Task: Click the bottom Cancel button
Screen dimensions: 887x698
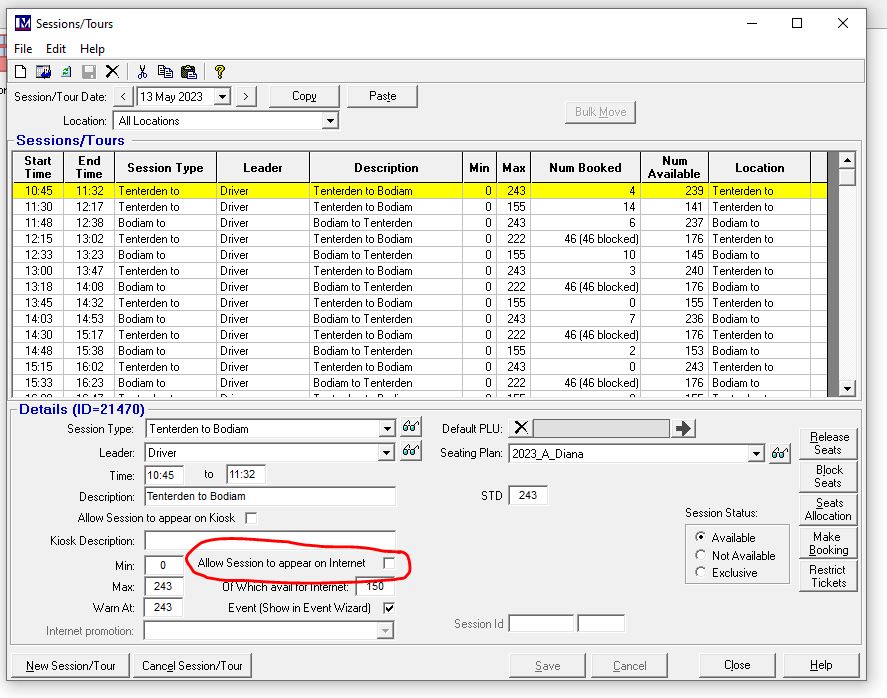Action: (x=630, y=666)
